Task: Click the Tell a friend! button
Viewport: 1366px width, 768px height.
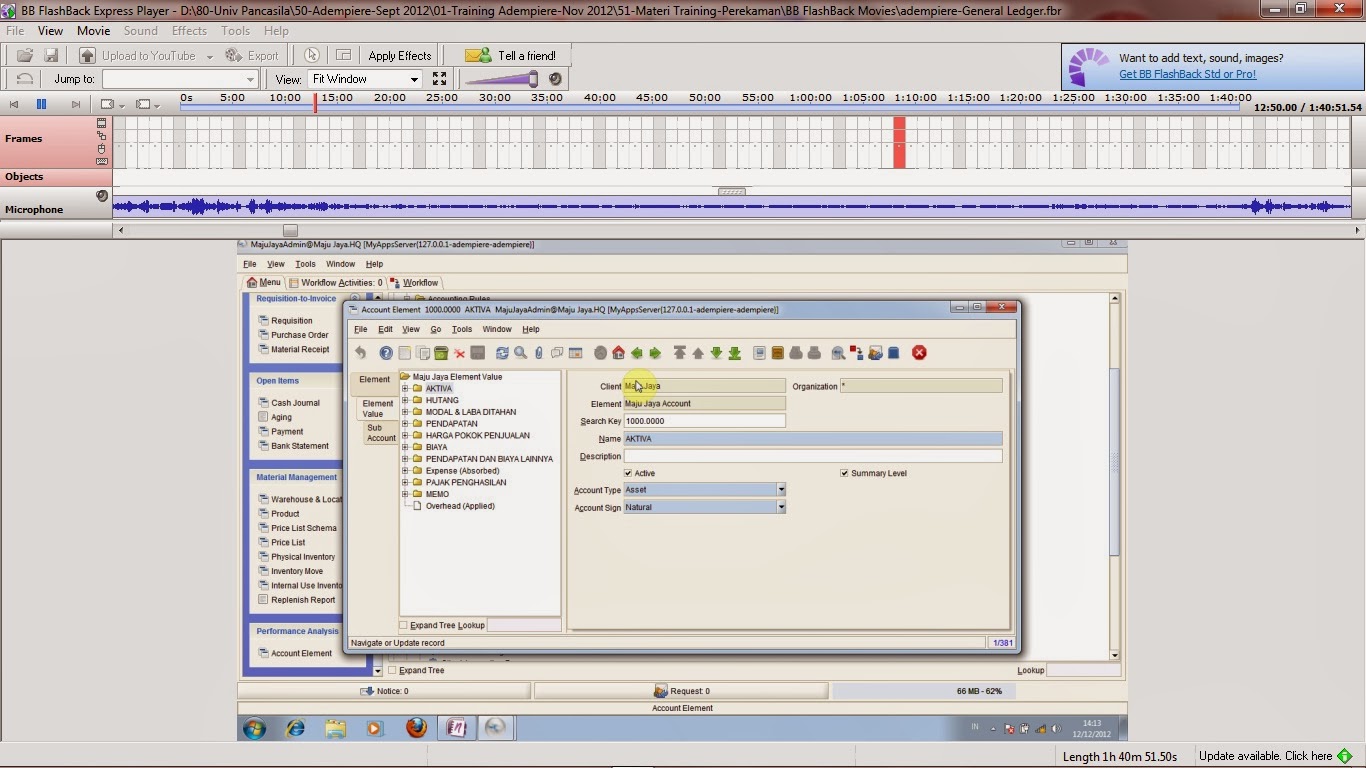Action: pos(511,56)
